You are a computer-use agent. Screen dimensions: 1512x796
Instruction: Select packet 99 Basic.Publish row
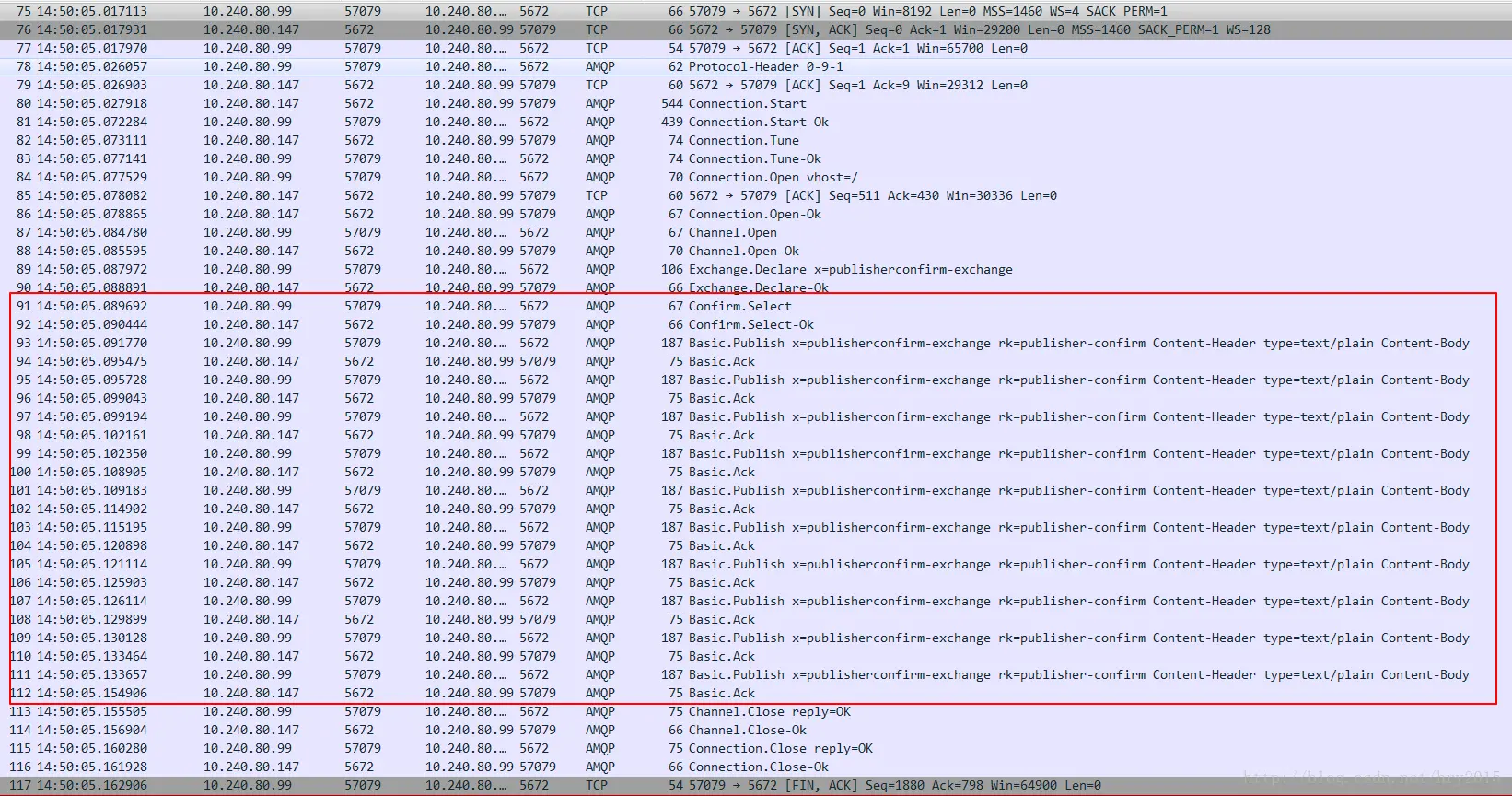coord(756,453)
